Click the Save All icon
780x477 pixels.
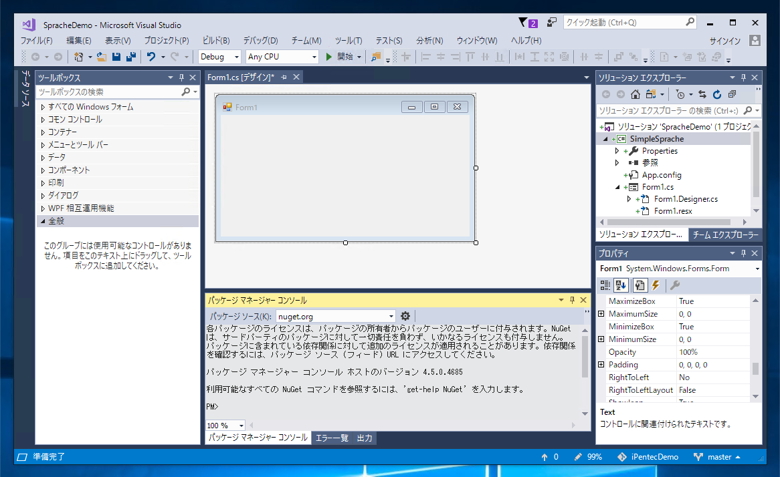pos(131,57)
